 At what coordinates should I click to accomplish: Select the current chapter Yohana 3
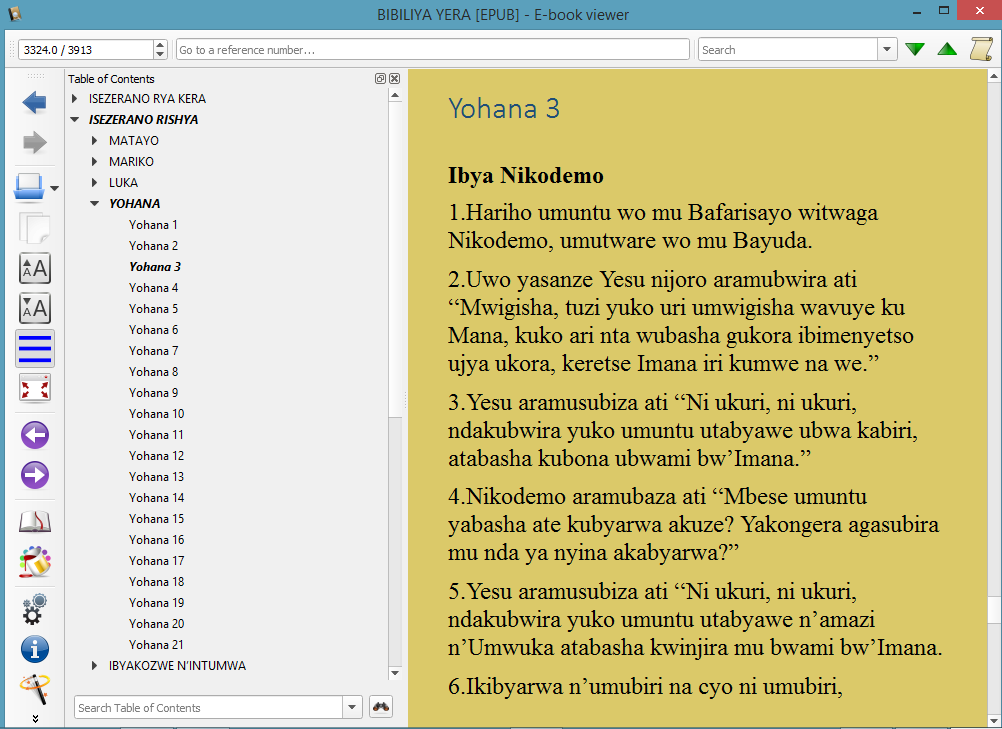click(x=155, y=267)
